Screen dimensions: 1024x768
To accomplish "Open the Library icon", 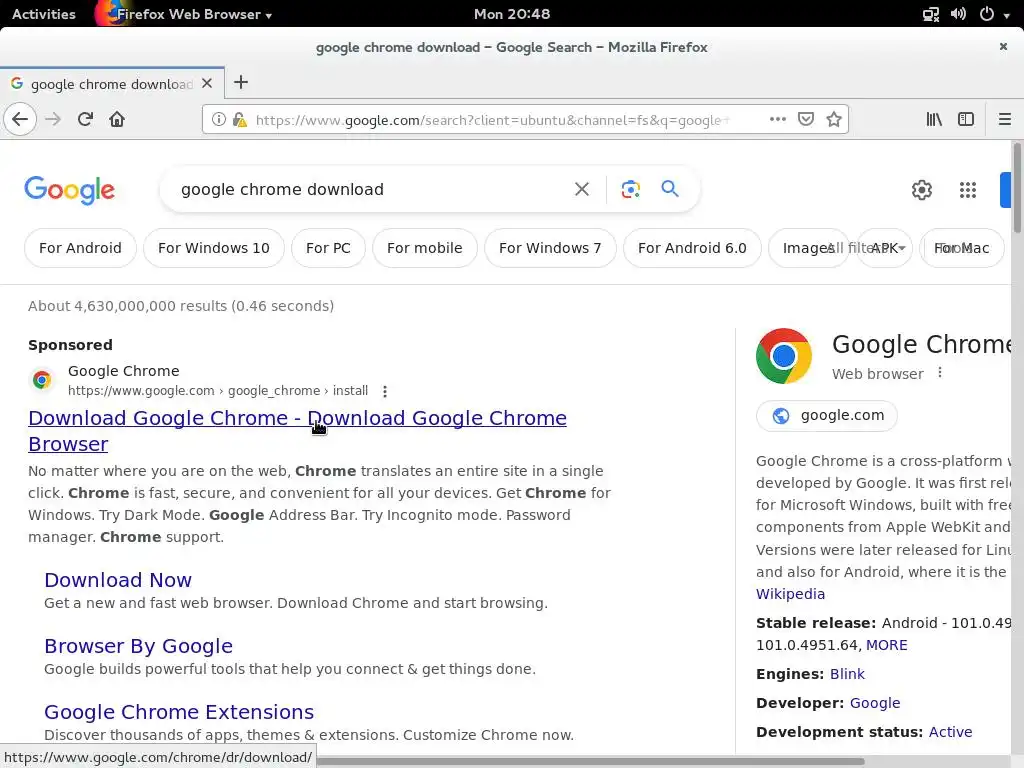I will pos(934,120).
